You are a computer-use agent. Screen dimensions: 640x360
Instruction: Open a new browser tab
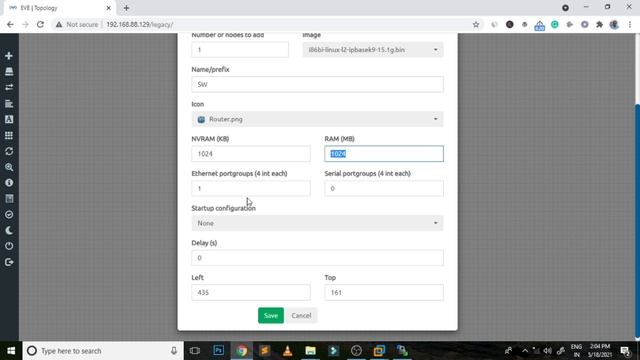tap(126, 8)
